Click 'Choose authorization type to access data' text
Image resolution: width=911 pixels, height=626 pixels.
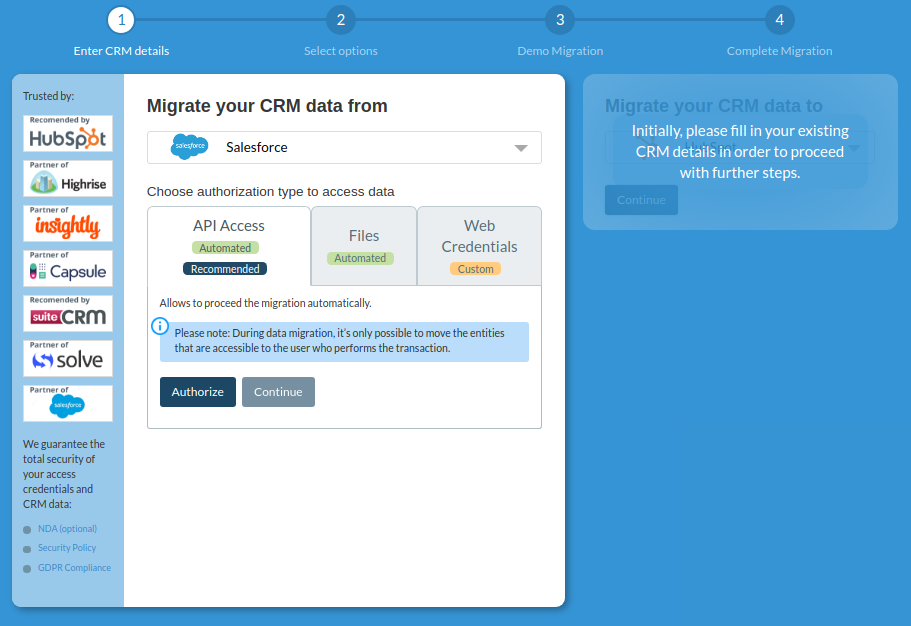coord(271,192)
